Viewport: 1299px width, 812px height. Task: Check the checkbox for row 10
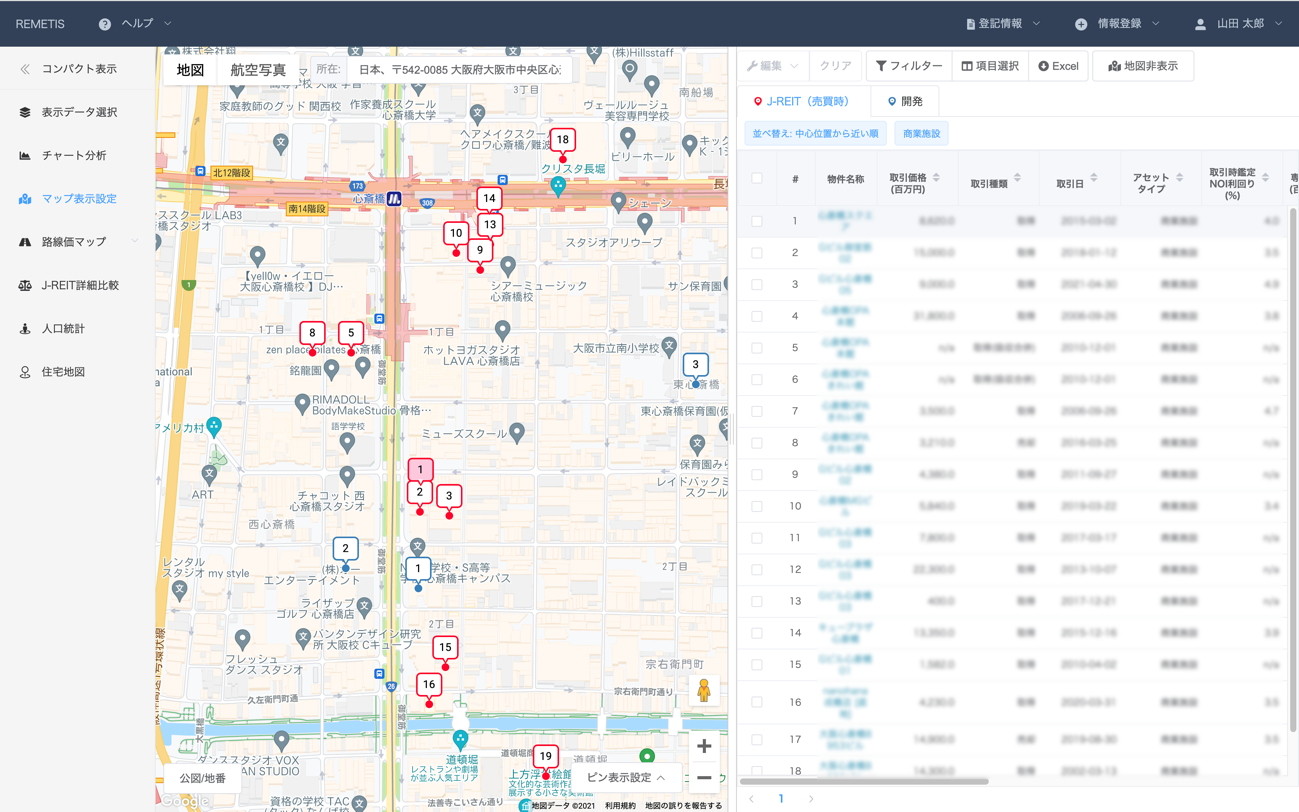pos(757,506)
